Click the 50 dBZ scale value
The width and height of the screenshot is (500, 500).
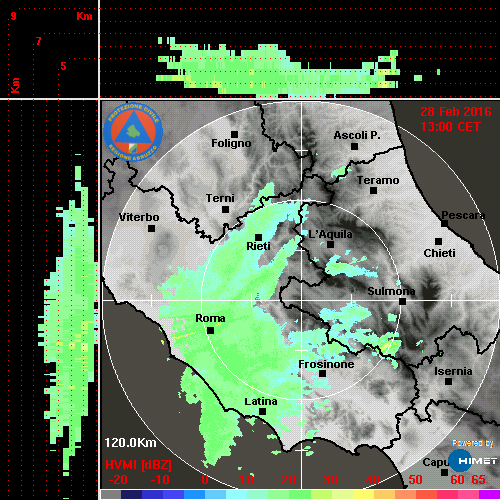coord(415,480)
